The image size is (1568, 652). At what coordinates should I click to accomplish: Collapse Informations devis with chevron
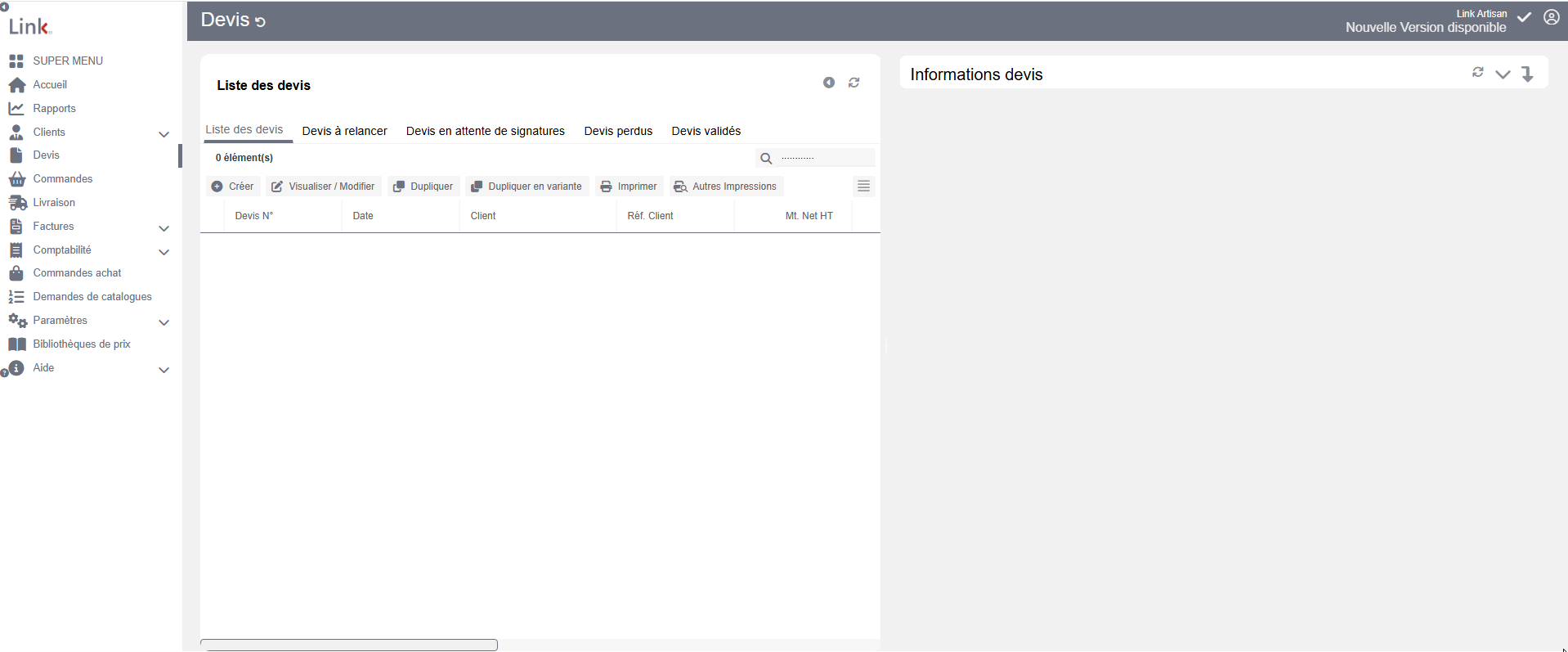pos(1503,74)
